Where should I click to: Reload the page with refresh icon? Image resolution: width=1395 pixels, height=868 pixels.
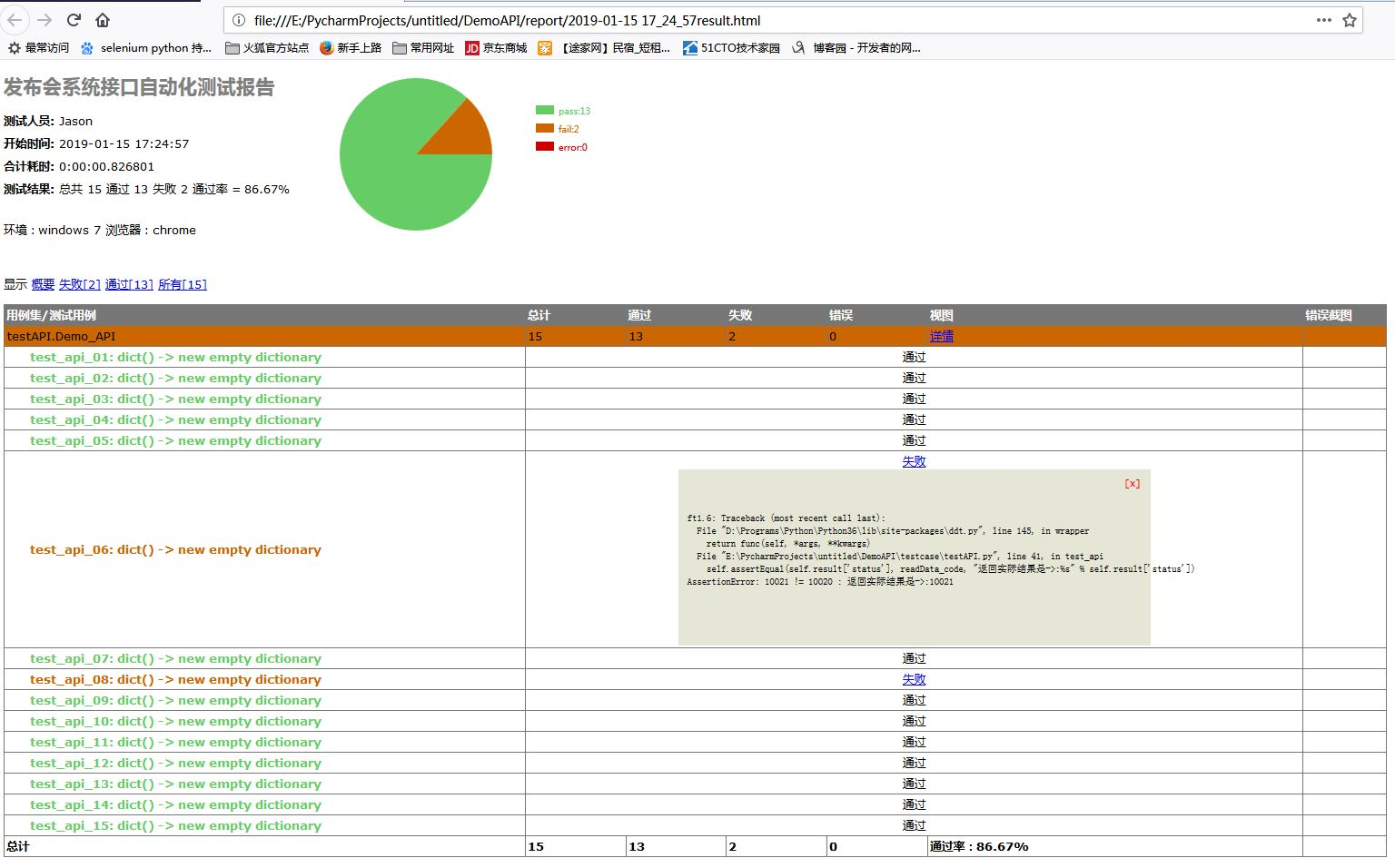74,20
